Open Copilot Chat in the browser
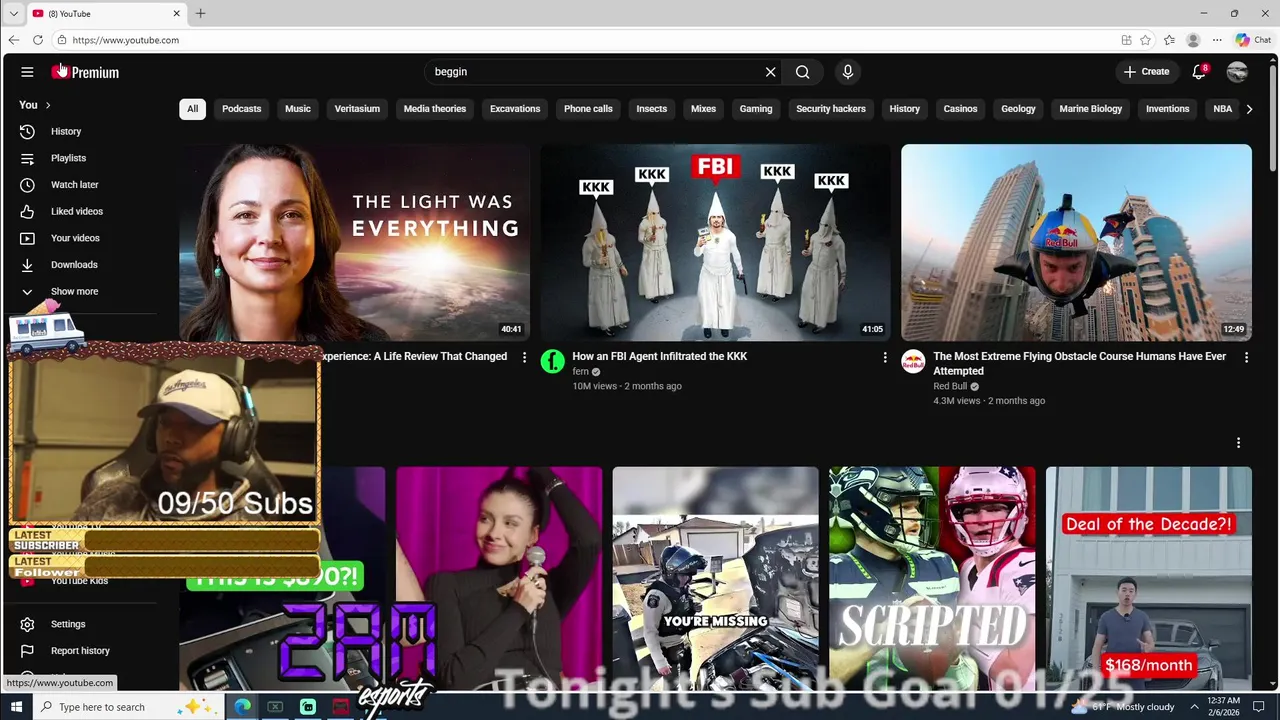Image resolution: width=1280 pixels, height=720 pixels. pyautogui.click(x=1253, y=40)
